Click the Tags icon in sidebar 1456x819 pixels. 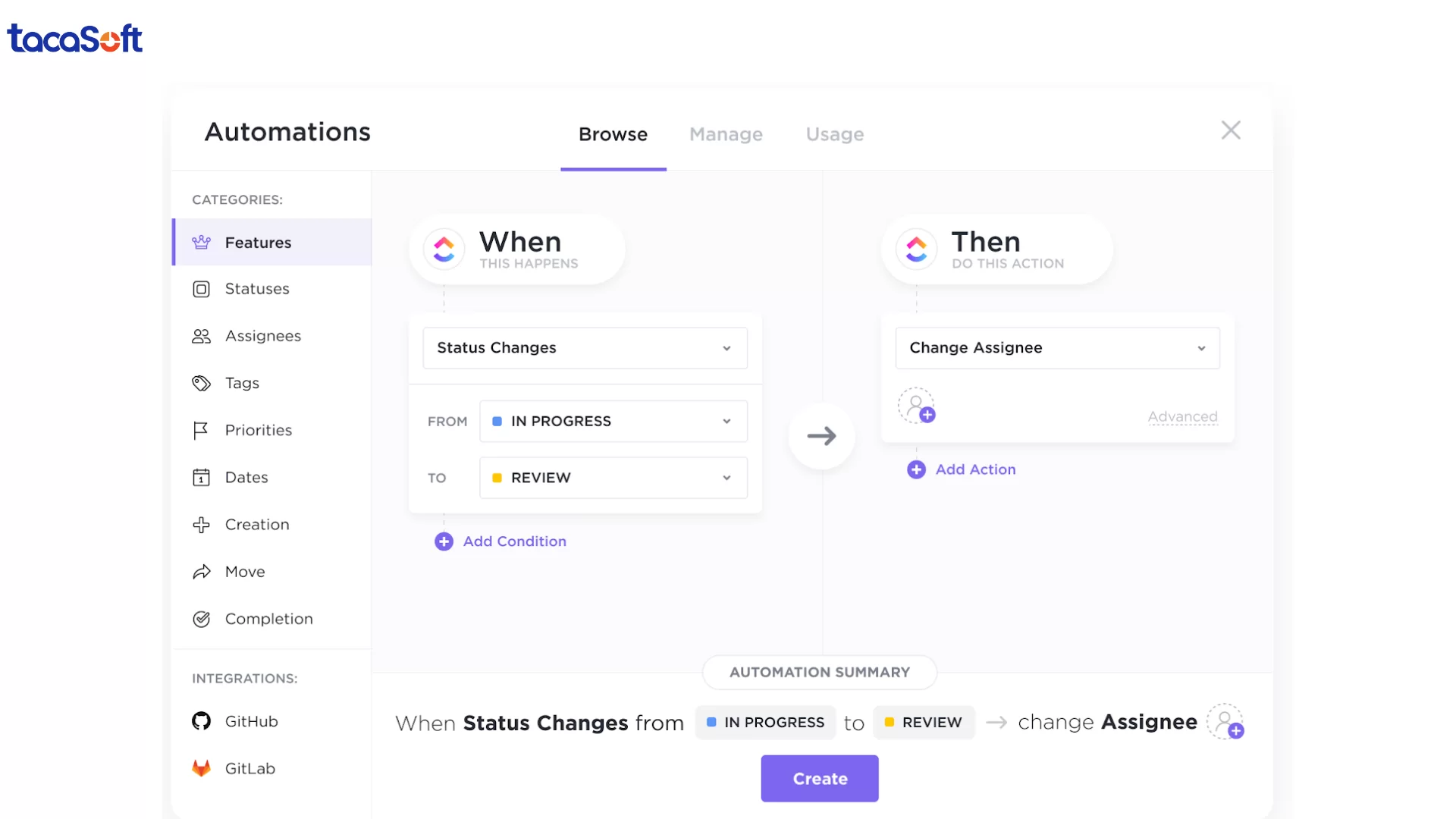pos(201,383)
